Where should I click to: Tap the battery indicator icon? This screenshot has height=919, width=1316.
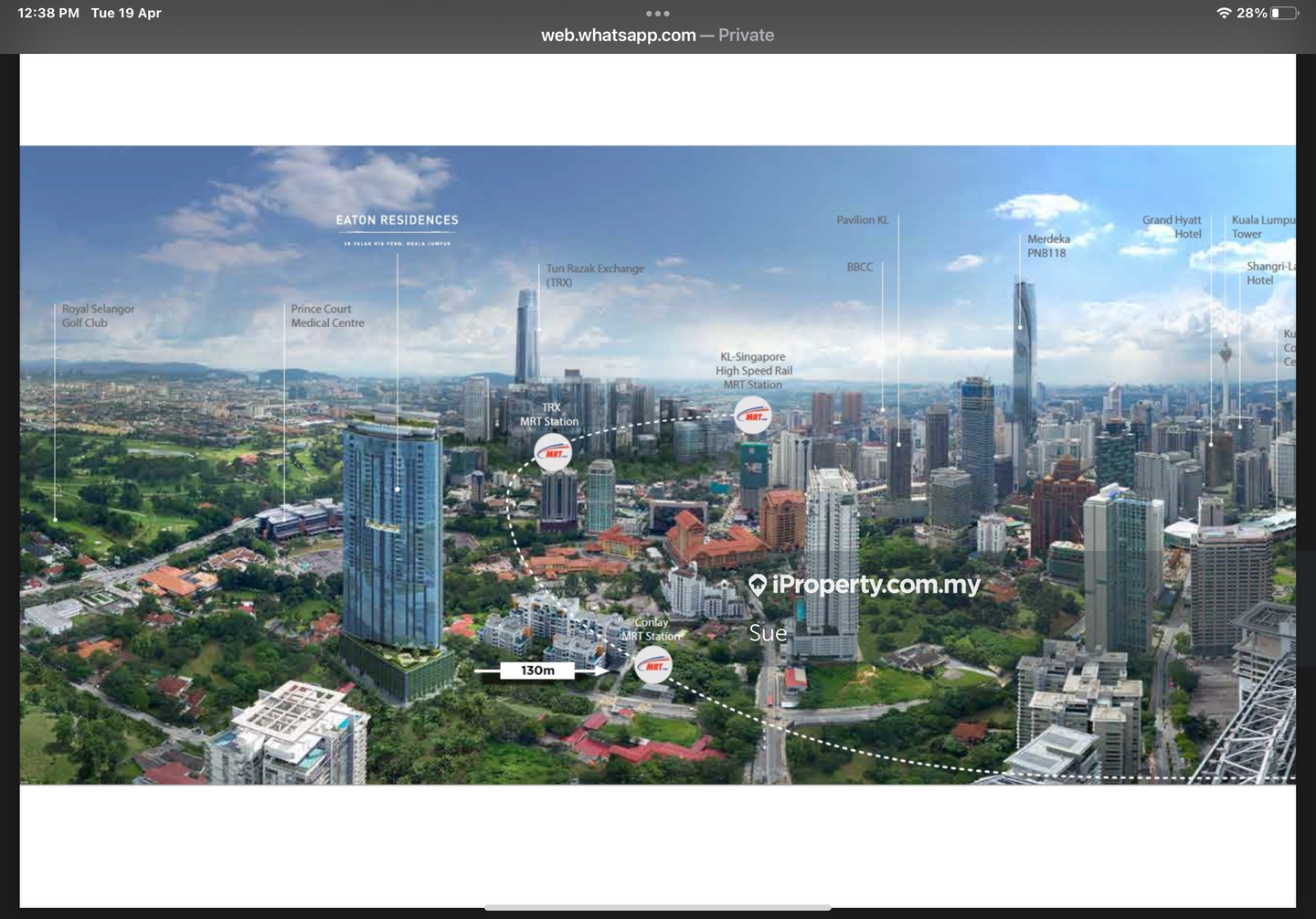click(1283, 13)
